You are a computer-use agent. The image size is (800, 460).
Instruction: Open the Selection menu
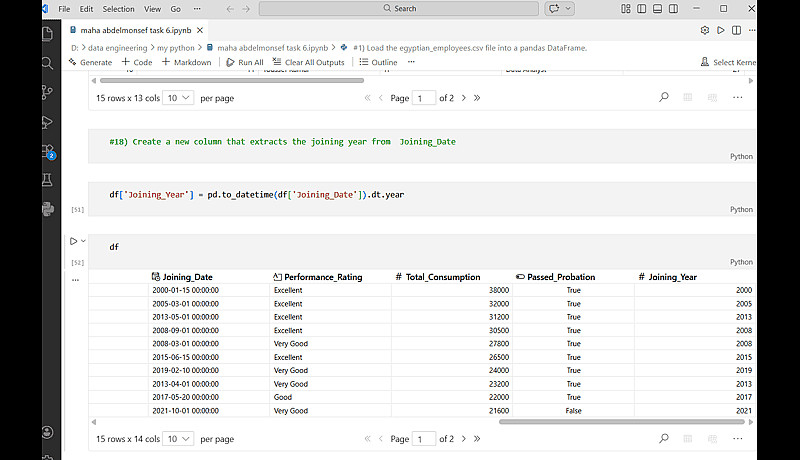point(117,8)
